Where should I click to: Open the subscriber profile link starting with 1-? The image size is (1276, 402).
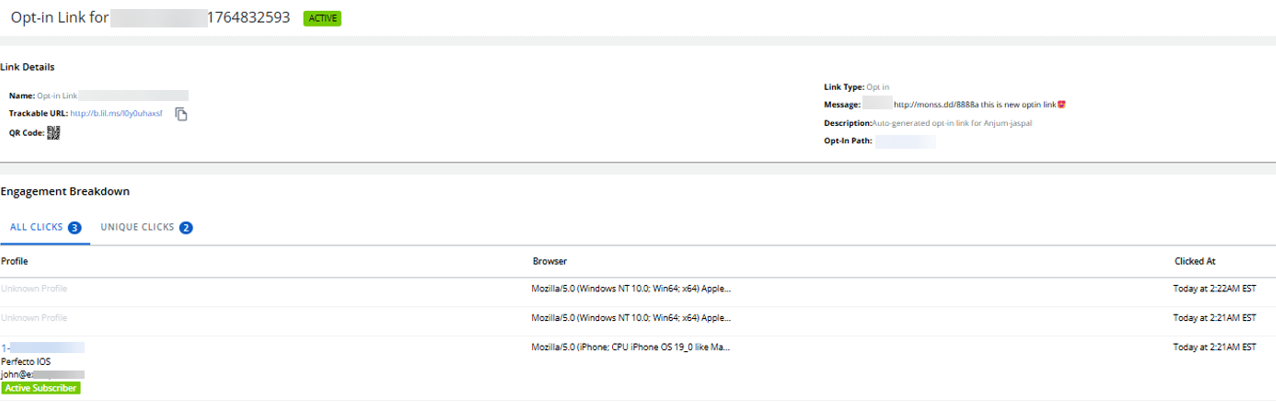pyautogui.click(x=42, y=347)
